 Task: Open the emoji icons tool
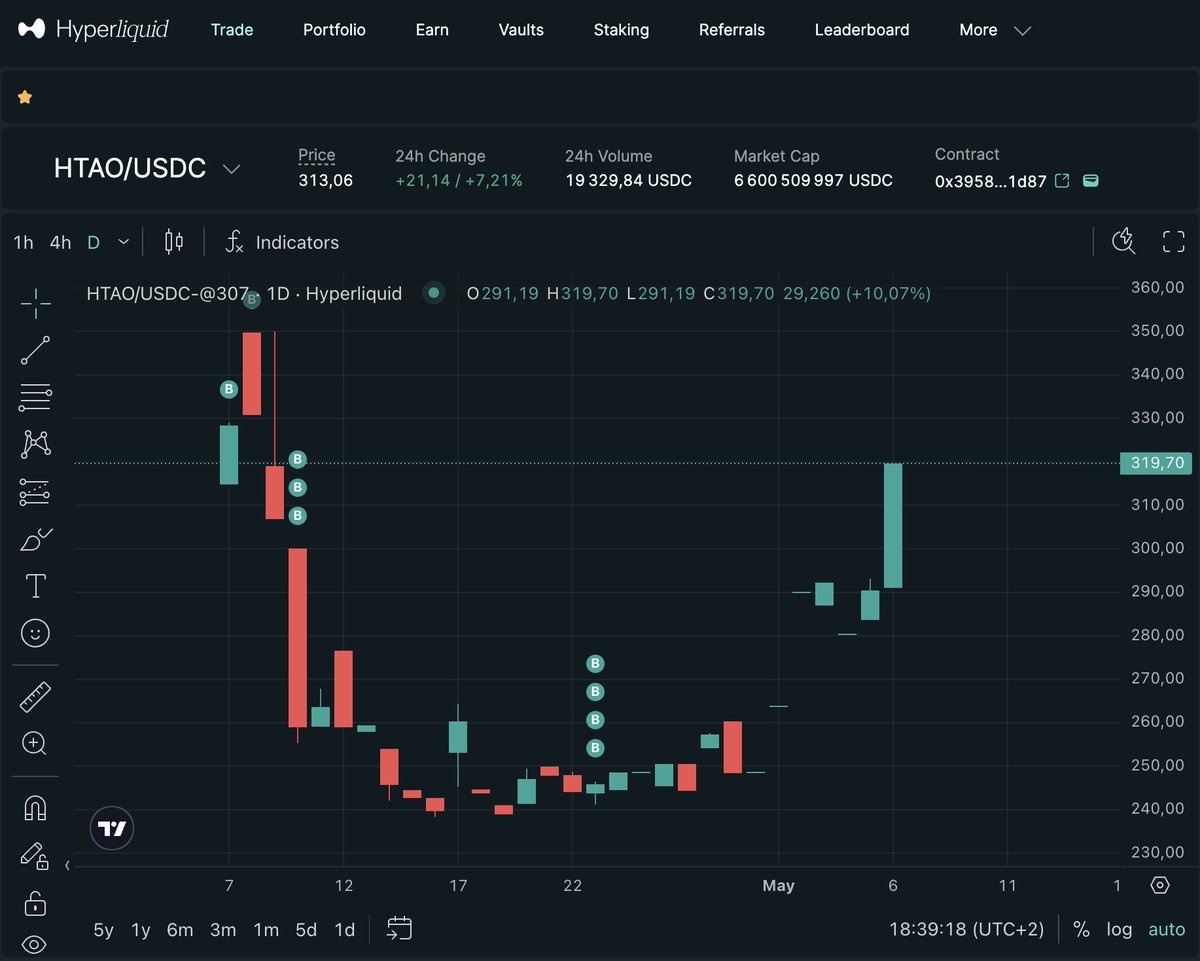(x=36, y=633)
